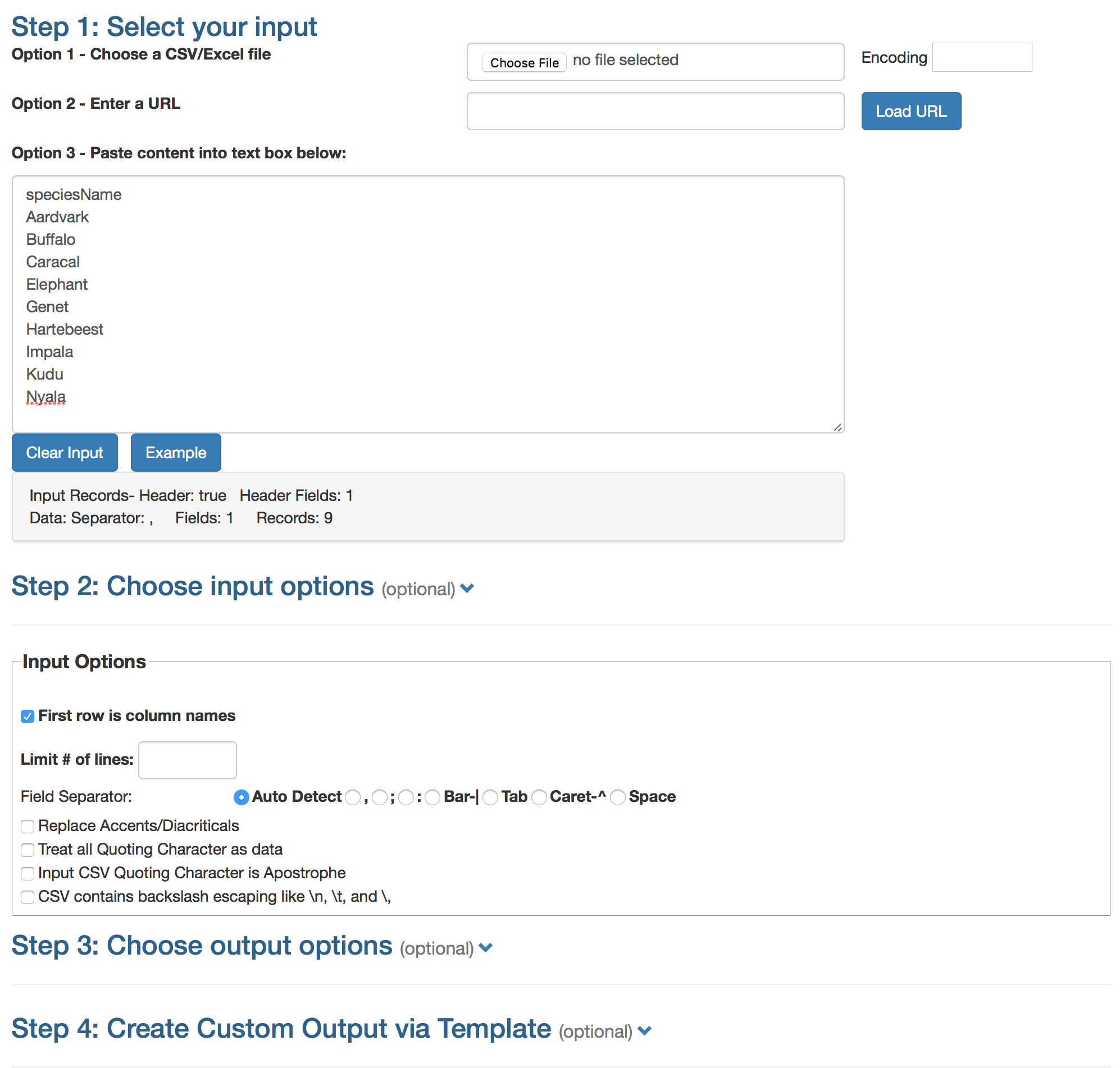Viewport: 1120px width, 1068px height.
Task: Click the Clear Input button
Action: (65, 453)
